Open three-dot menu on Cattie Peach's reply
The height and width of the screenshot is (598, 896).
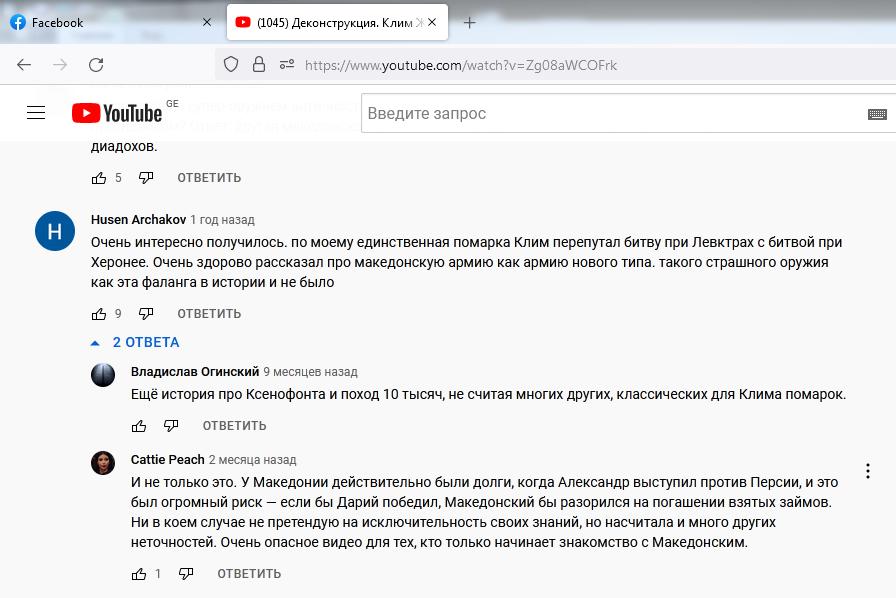(x=868, y=471)
